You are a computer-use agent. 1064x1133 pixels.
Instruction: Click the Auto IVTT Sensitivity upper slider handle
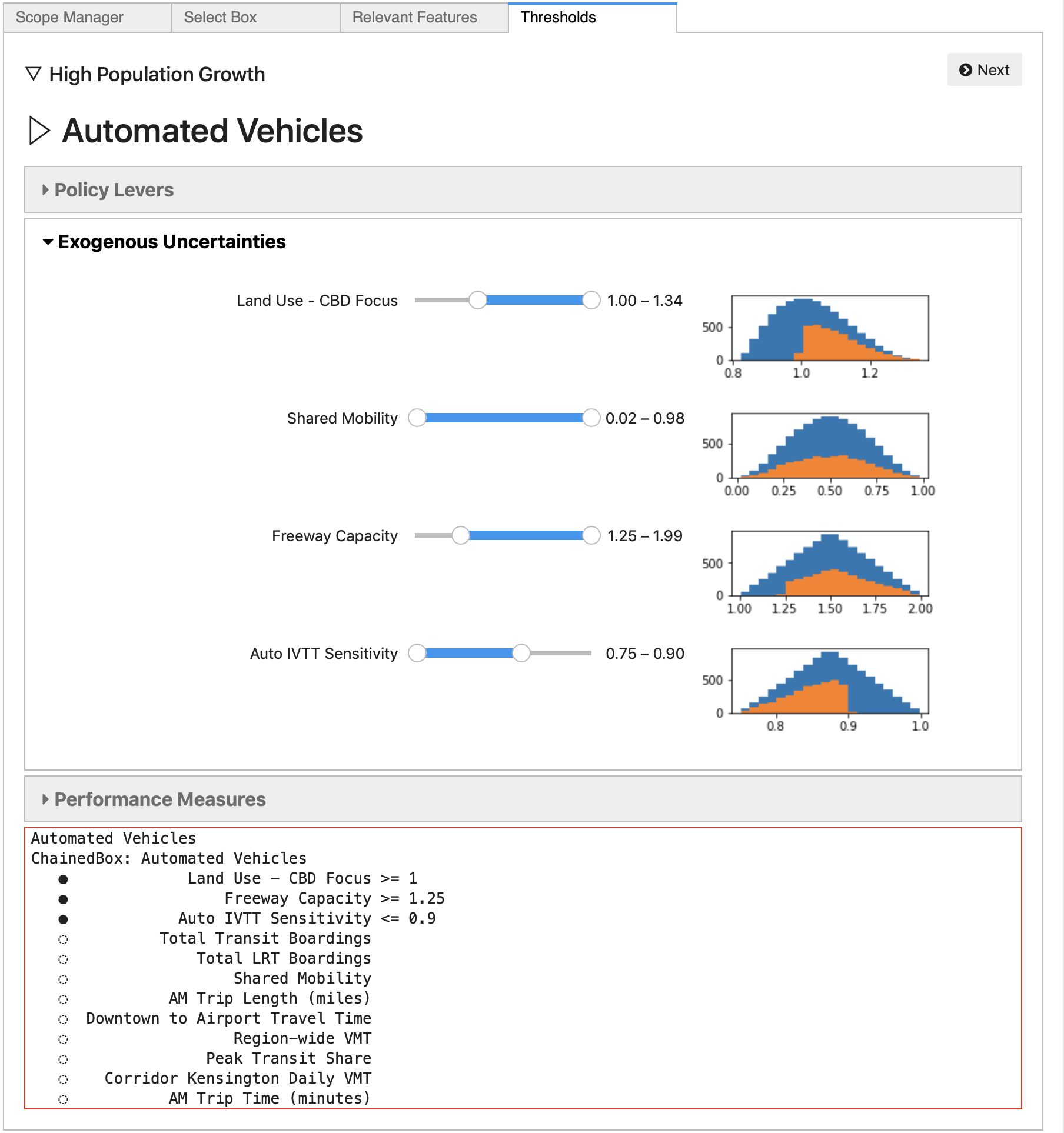pos(521,654)
